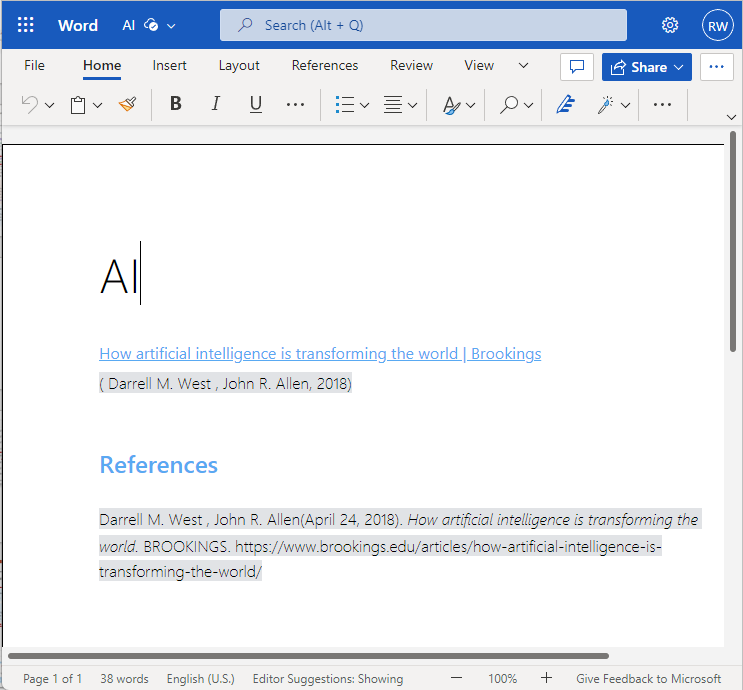Click the in-text citation Darrell M. West 2018
Image resolution: width=743 pixels, height=690 pixels.
pyautogui.click(x=225, y=383)
